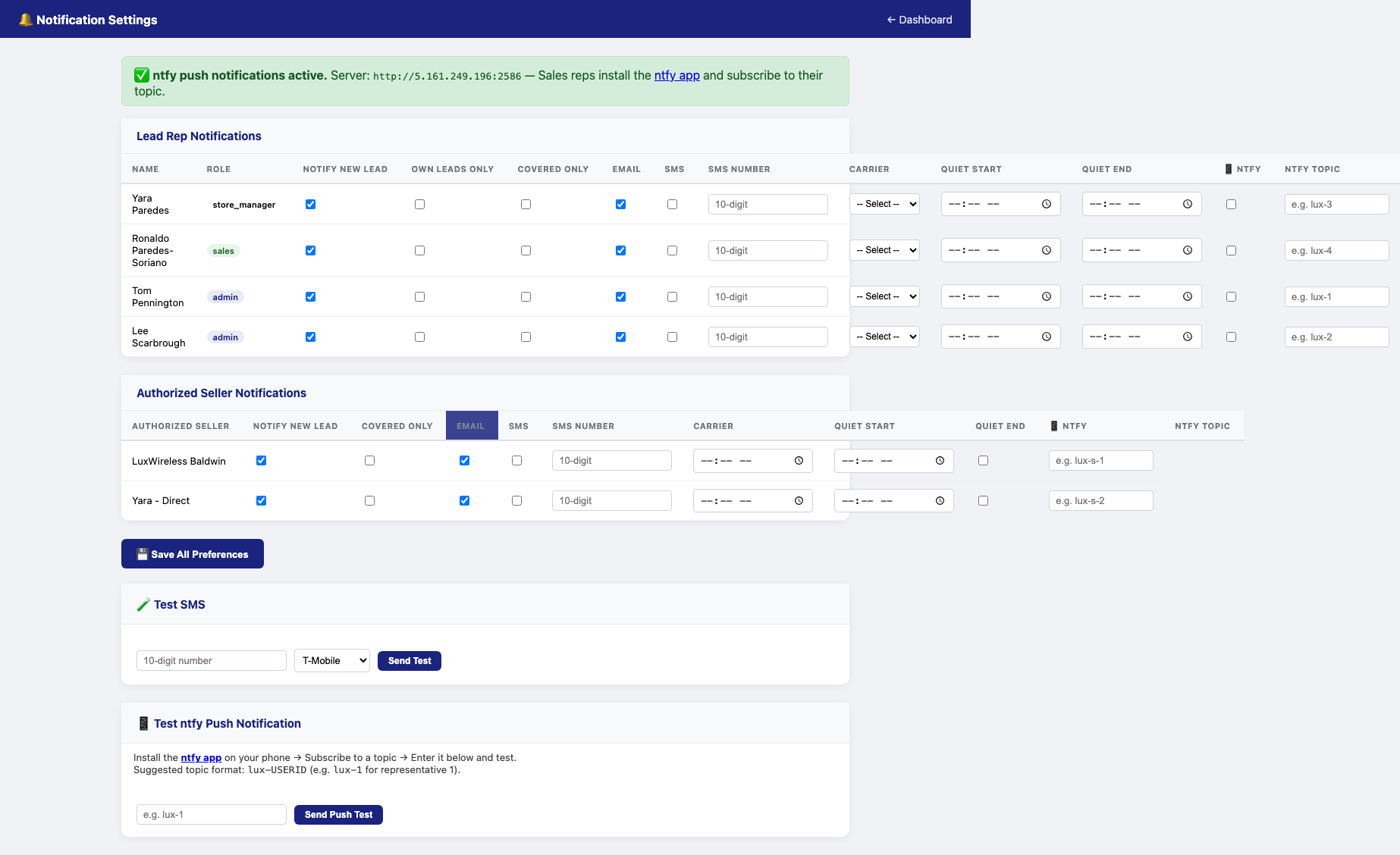Go back via the Dashboard link
Viewport: 1400px width, 855px height.
pos(919,20)
